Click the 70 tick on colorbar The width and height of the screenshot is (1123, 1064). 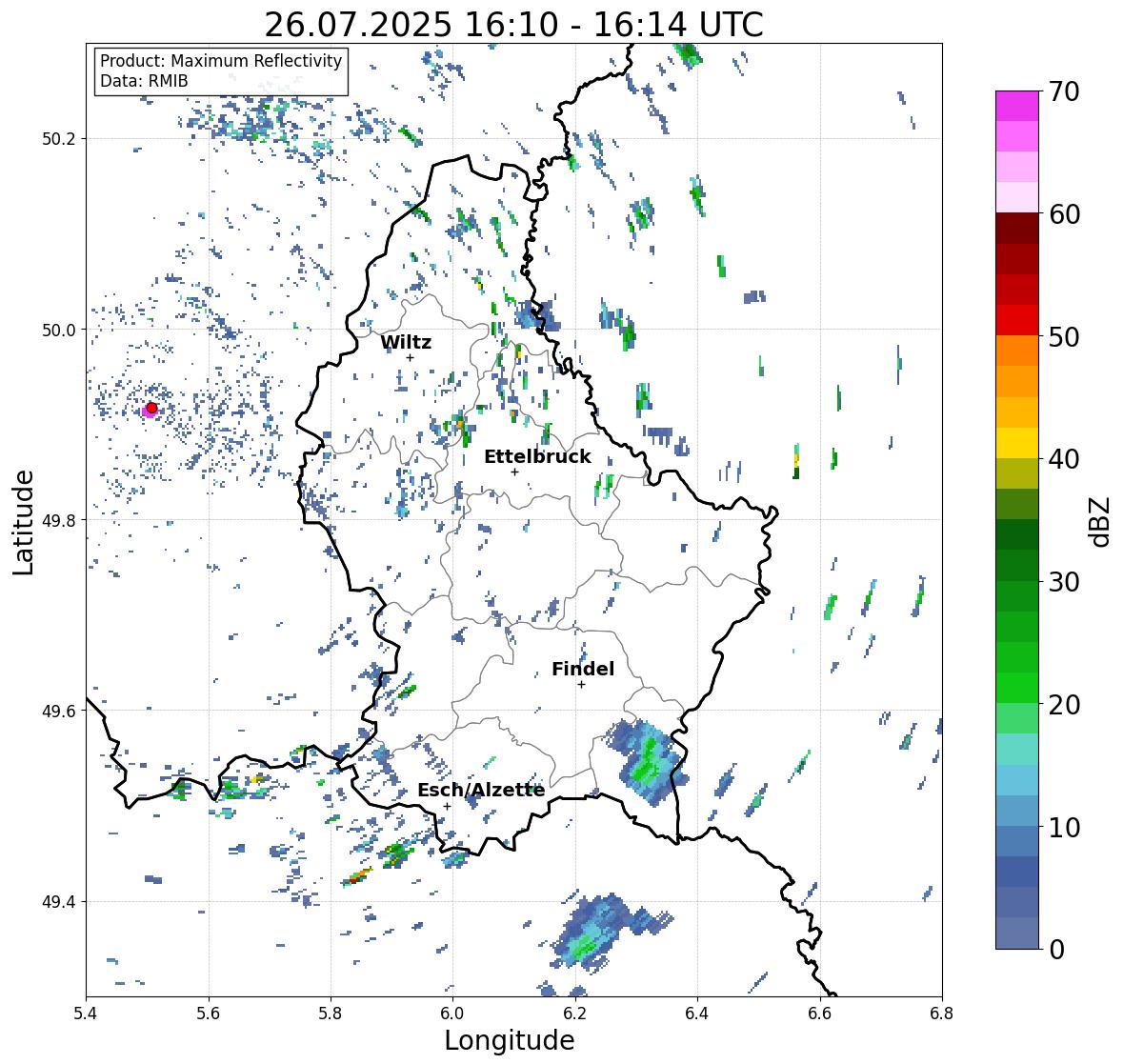click(1064, 91)
